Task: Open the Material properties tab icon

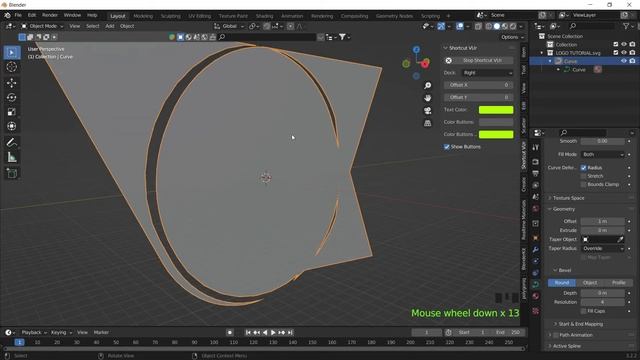Action: click(x=536, y=296)
